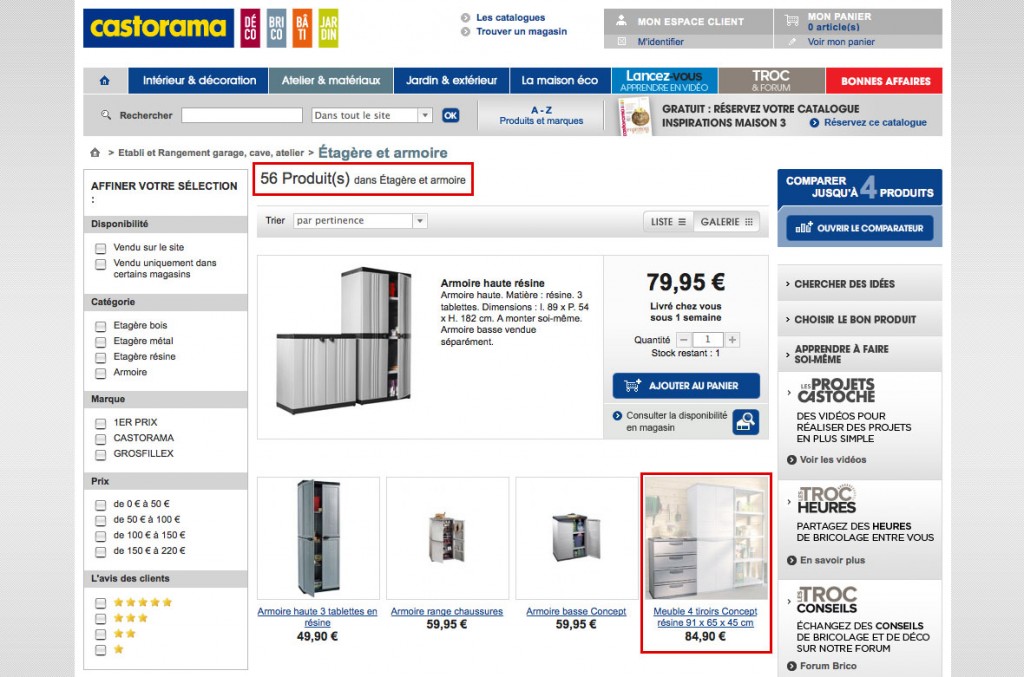1024x677 pixels.
Task: Click the Mon Espace Client person icon
Action: click(622, 21)
